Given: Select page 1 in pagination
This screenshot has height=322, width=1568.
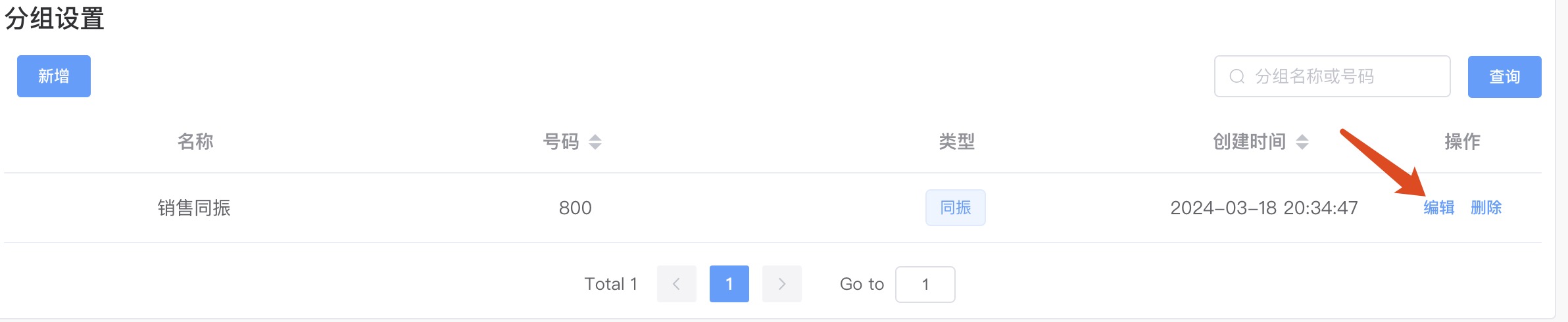Looking at the screenshot, I should click(729, 284).
